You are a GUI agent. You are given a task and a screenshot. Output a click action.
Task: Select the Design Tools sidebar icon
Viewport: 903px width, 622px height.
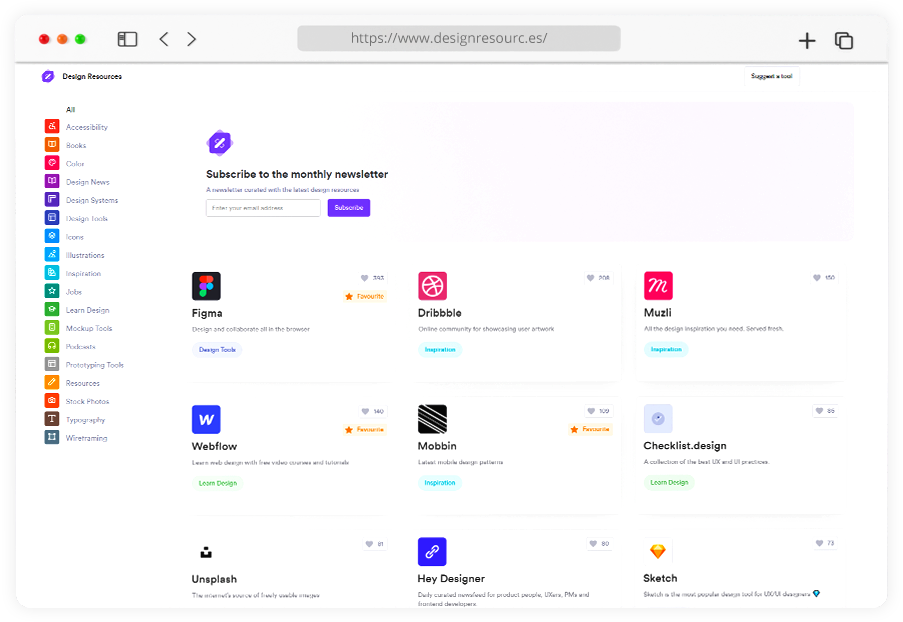[52, 218]
